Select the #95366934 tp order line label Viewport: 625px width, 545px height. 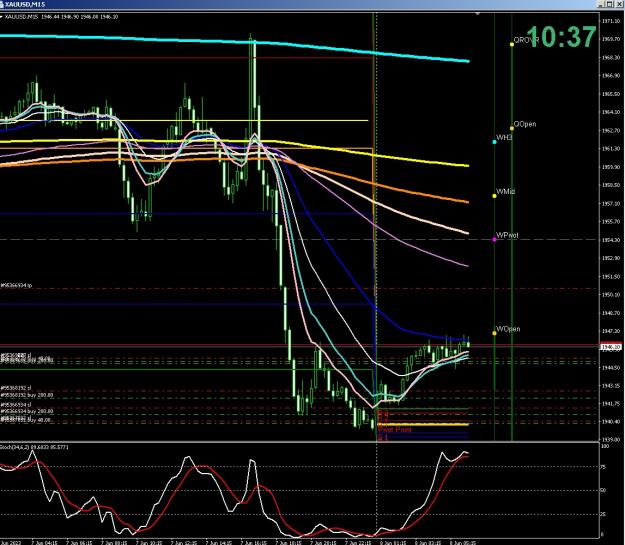16,285
